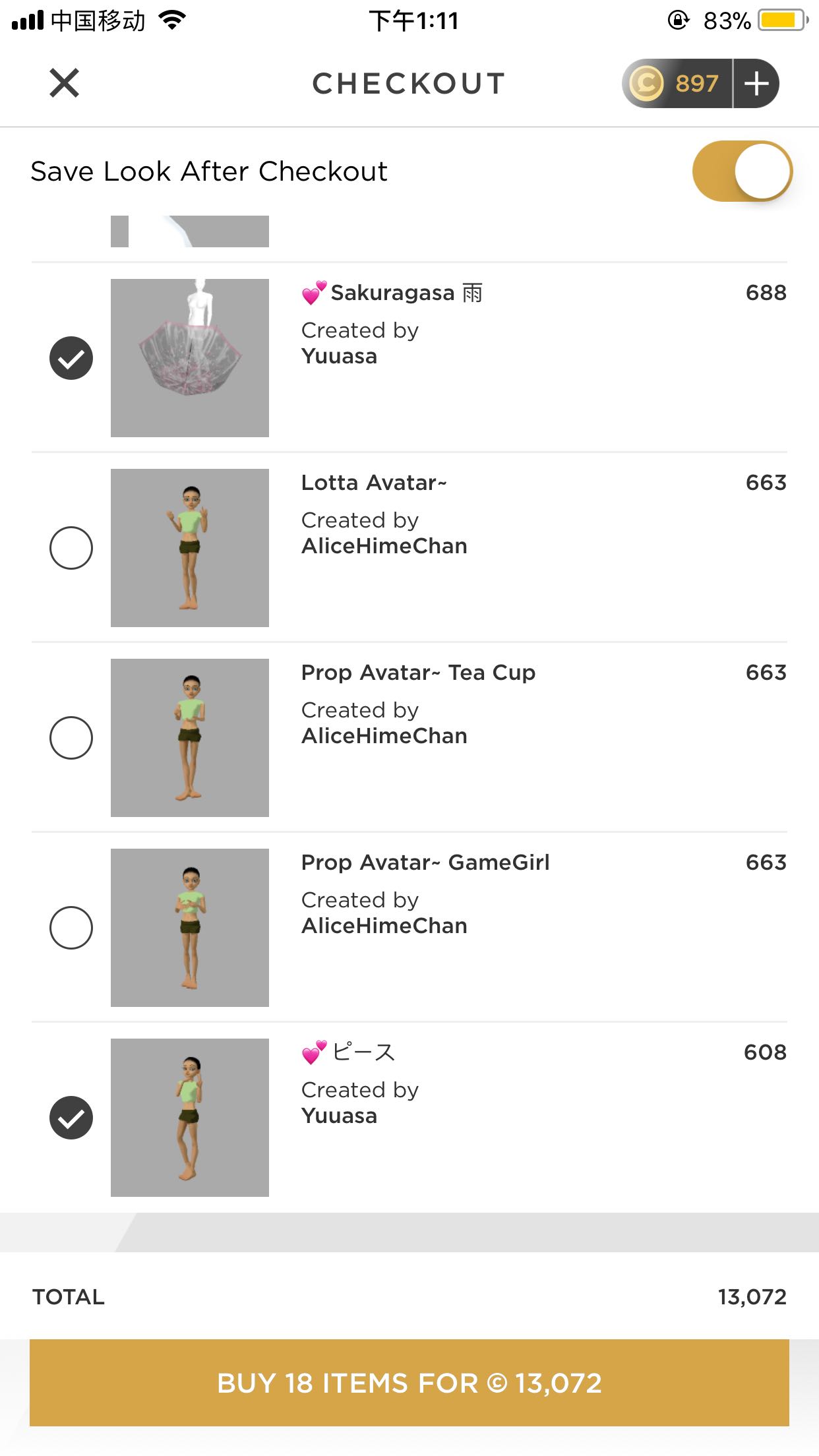Tap the plus icon to add credits
Viewport: 819px width, 1456px height.
click(756, 84)
